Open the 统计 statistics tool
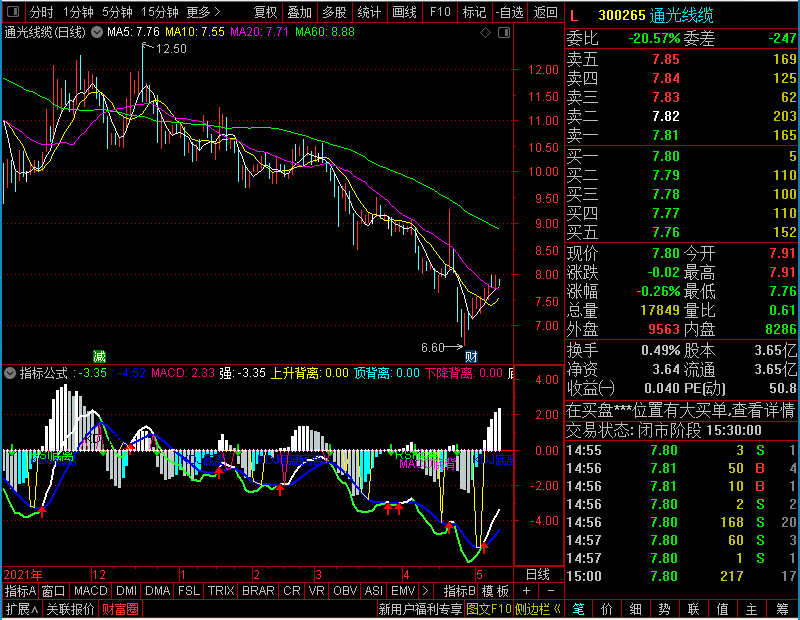The image size is (800, 620). coord(369,12)
